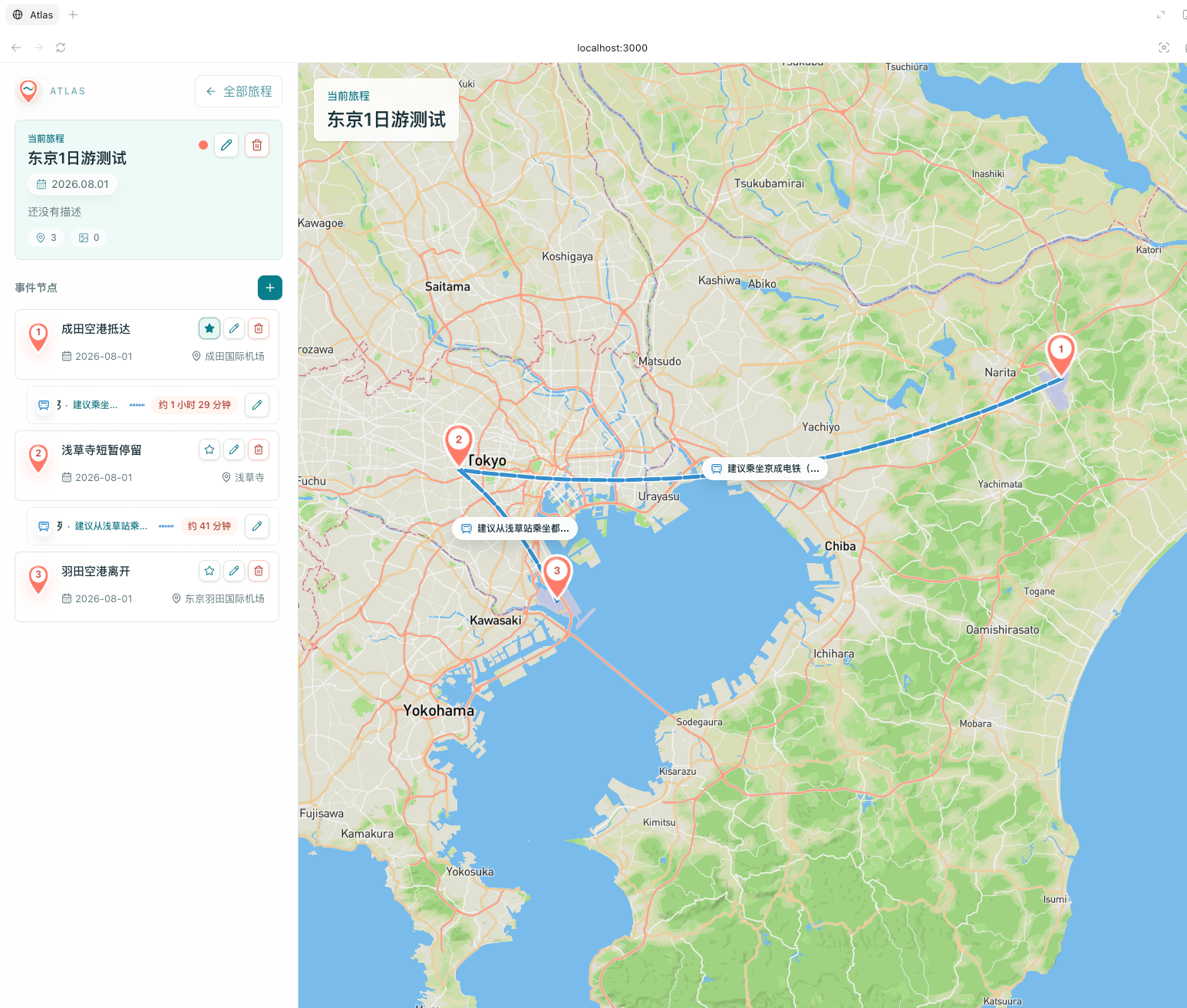Edit the 约 41 分钟 transit segment
Image resolution: width=1187 pixels, height=1008 pixels.
click(x=257, y=526)
